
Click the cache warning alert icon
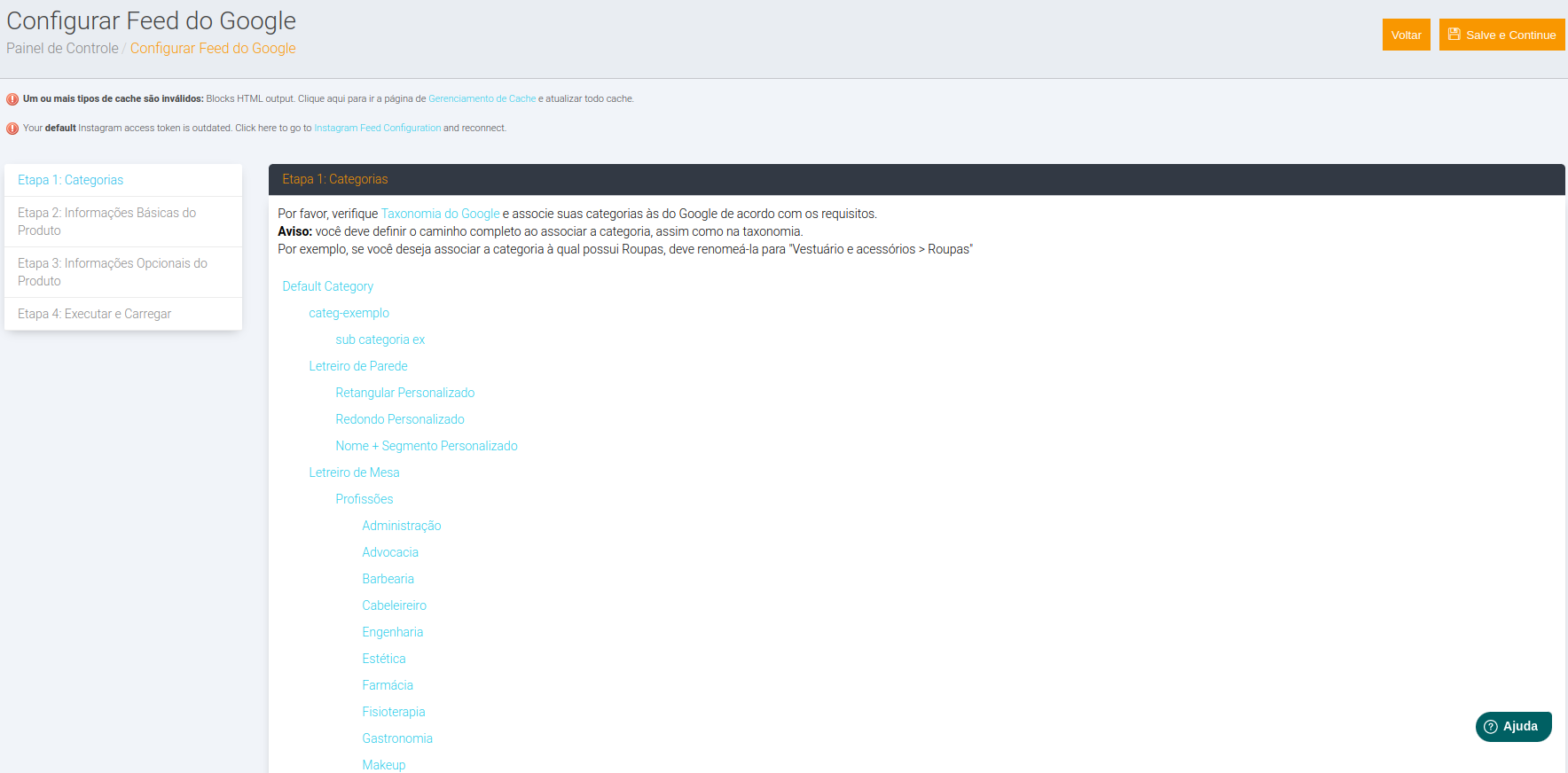pyautogui.click(x=12, y=99)
